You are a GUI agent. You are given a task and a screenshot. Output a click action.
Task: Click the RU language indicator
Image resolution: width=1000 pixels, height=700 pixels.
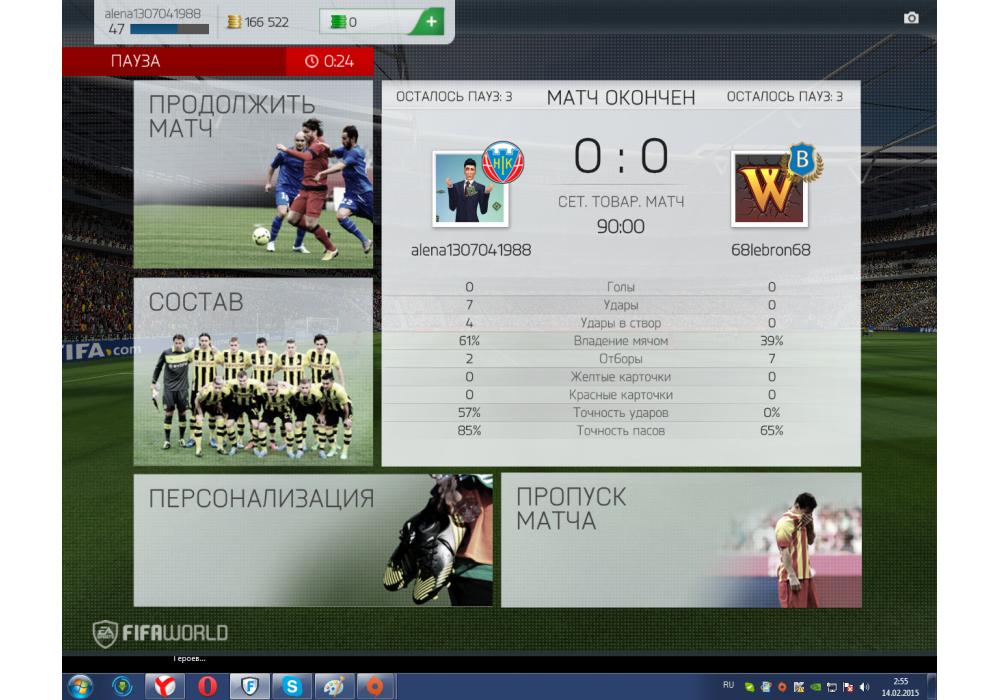coord(727,686)
